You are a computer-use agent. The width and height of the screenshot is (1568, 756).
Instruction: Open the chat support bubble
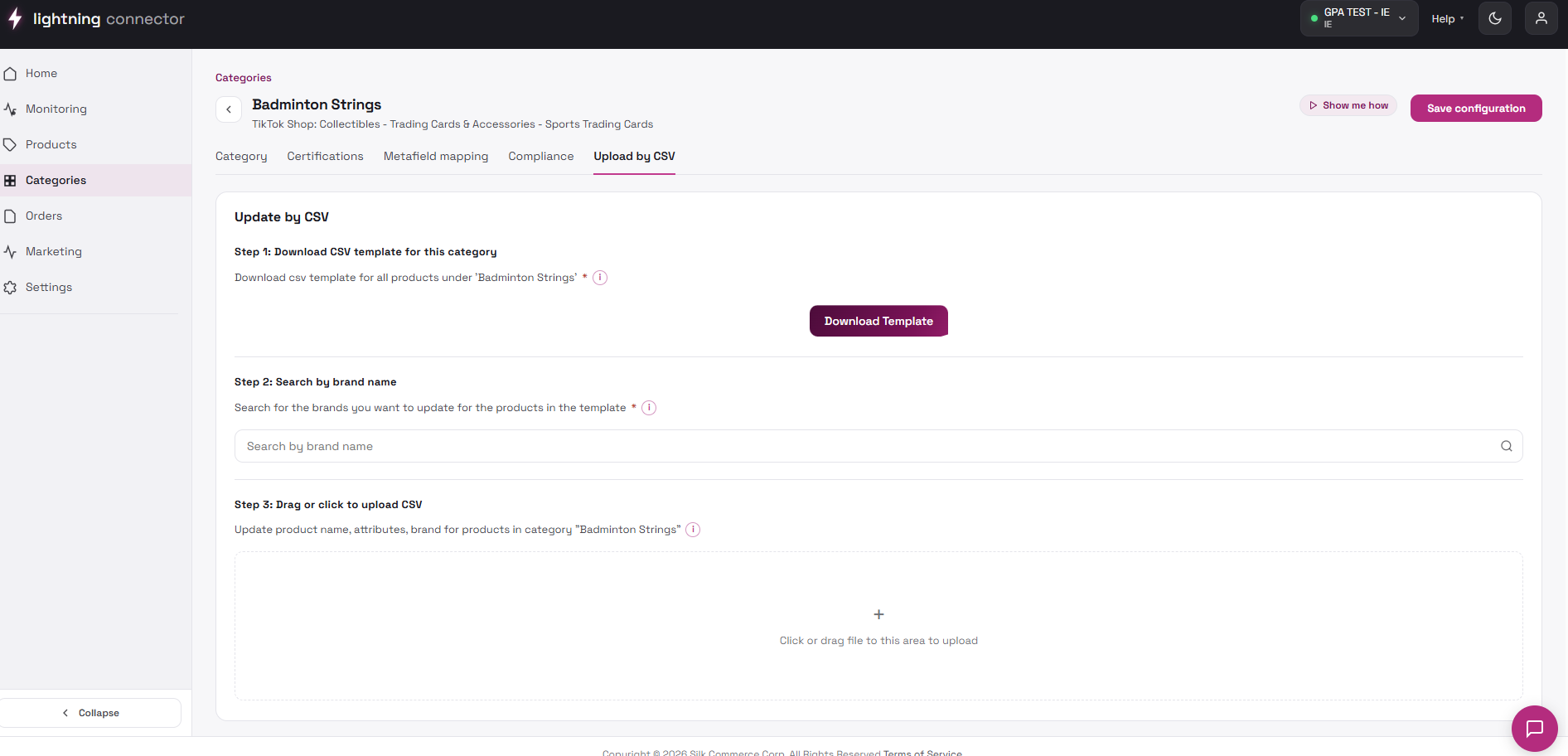1535,729
